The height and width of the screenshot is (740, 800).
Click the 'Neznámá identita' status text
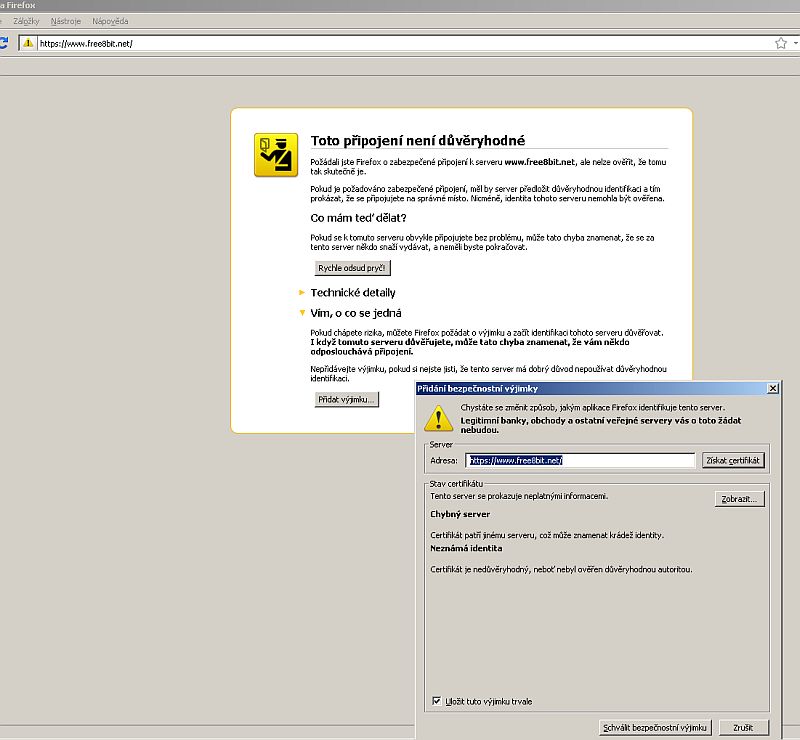tap(466, 548)
